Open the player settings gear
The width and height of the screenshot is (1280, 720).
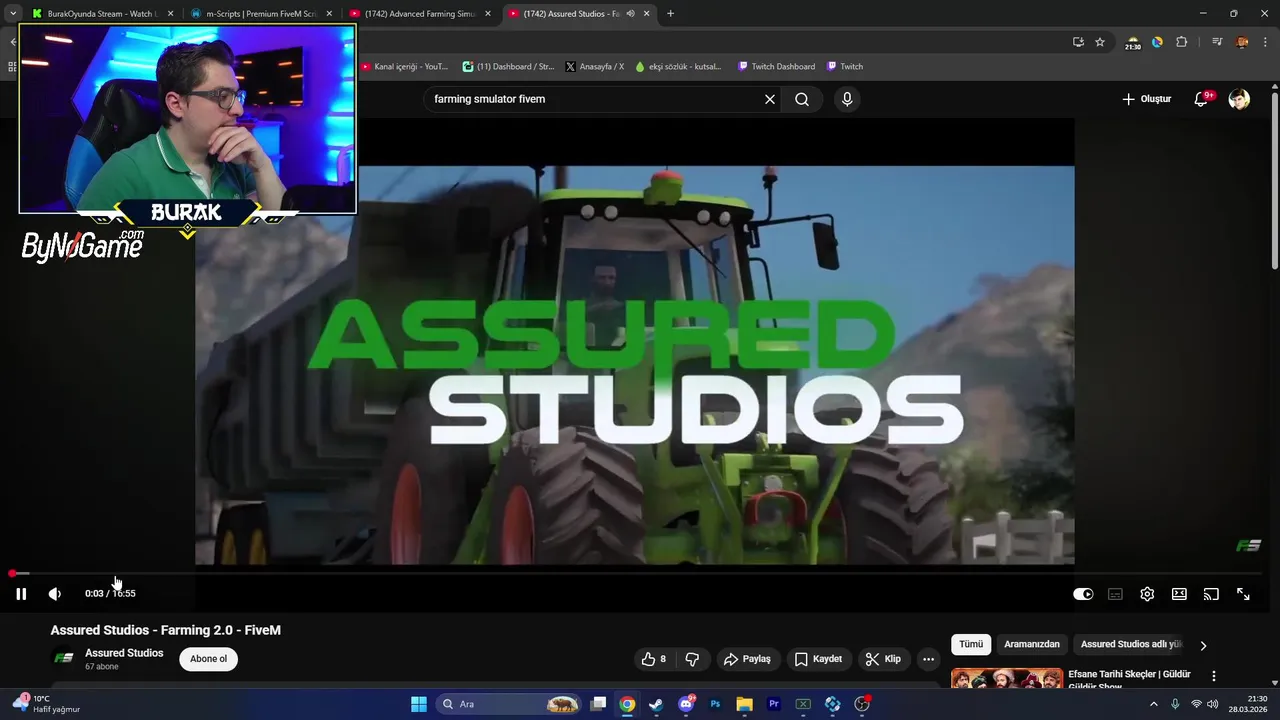(x=1147, y=594)
